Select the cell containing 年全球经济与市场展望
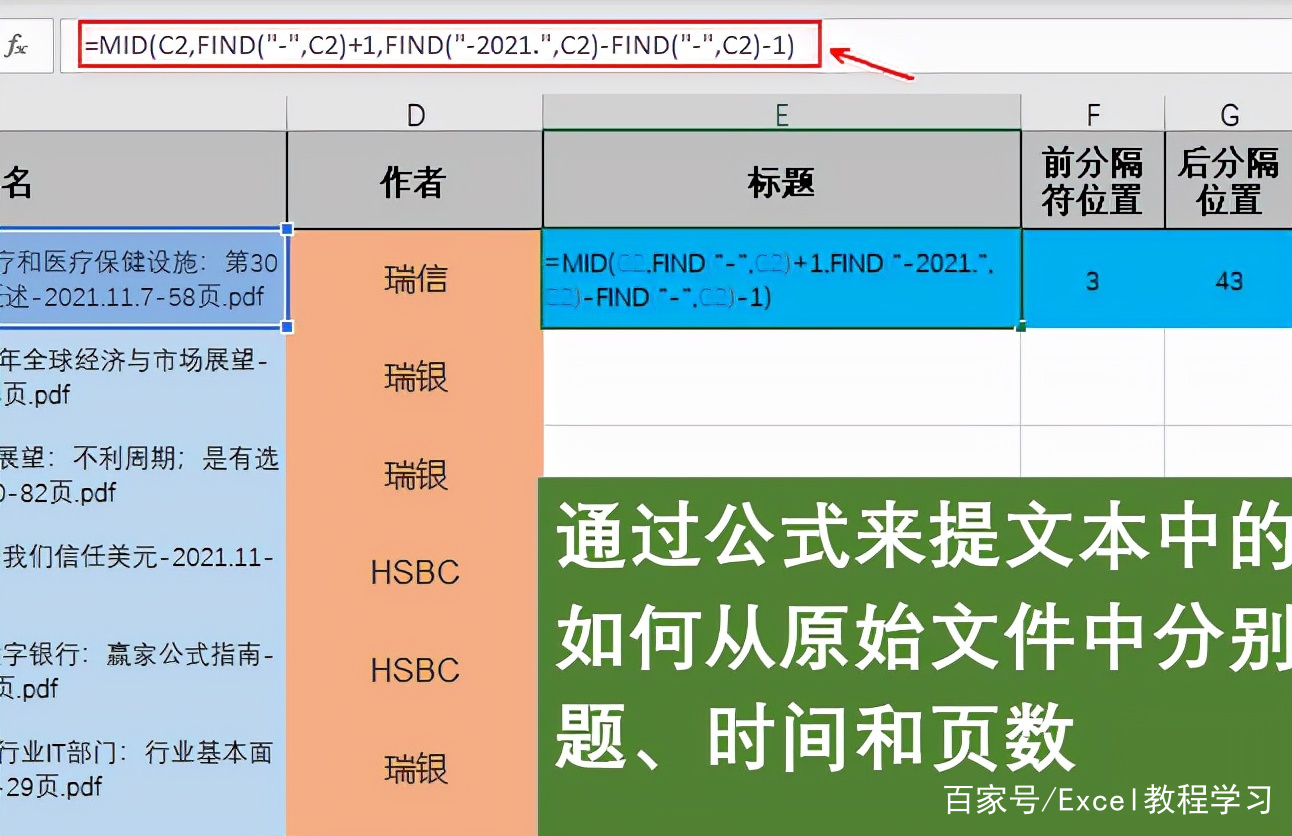This screenshot has width=1292, height=836. tap(143, 377)
